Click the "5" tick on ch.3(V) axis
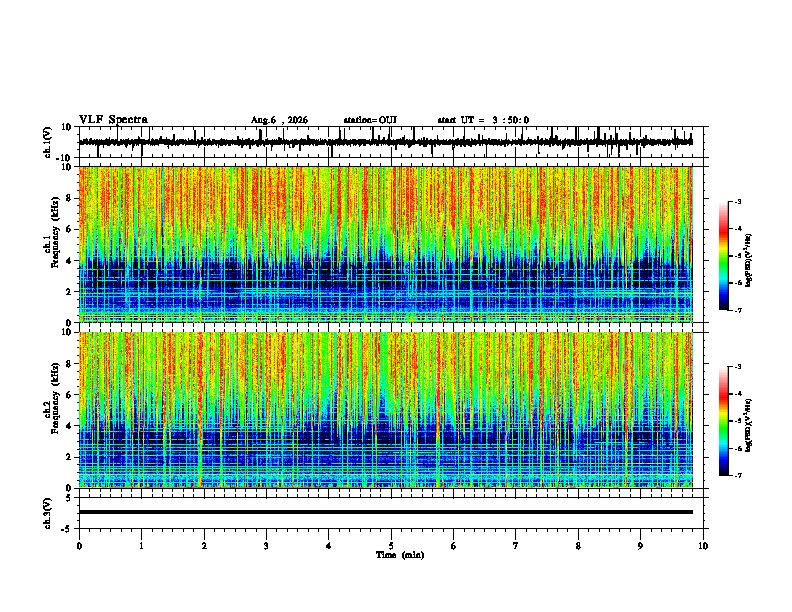This screenshot has height=612, width=792. point(69,498)
